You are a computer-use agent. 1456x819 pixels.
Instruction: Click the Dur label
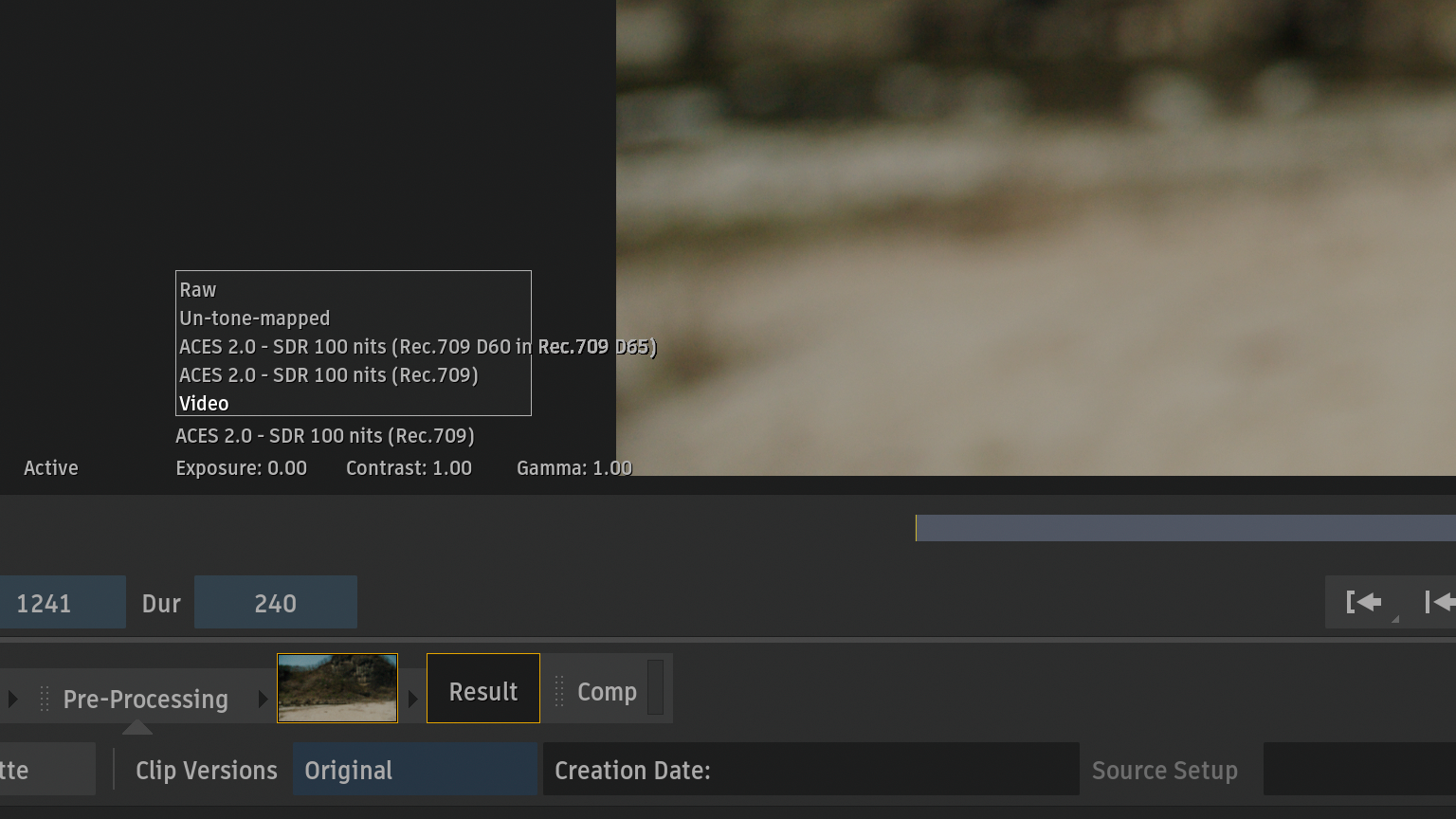tap(161, 603)
